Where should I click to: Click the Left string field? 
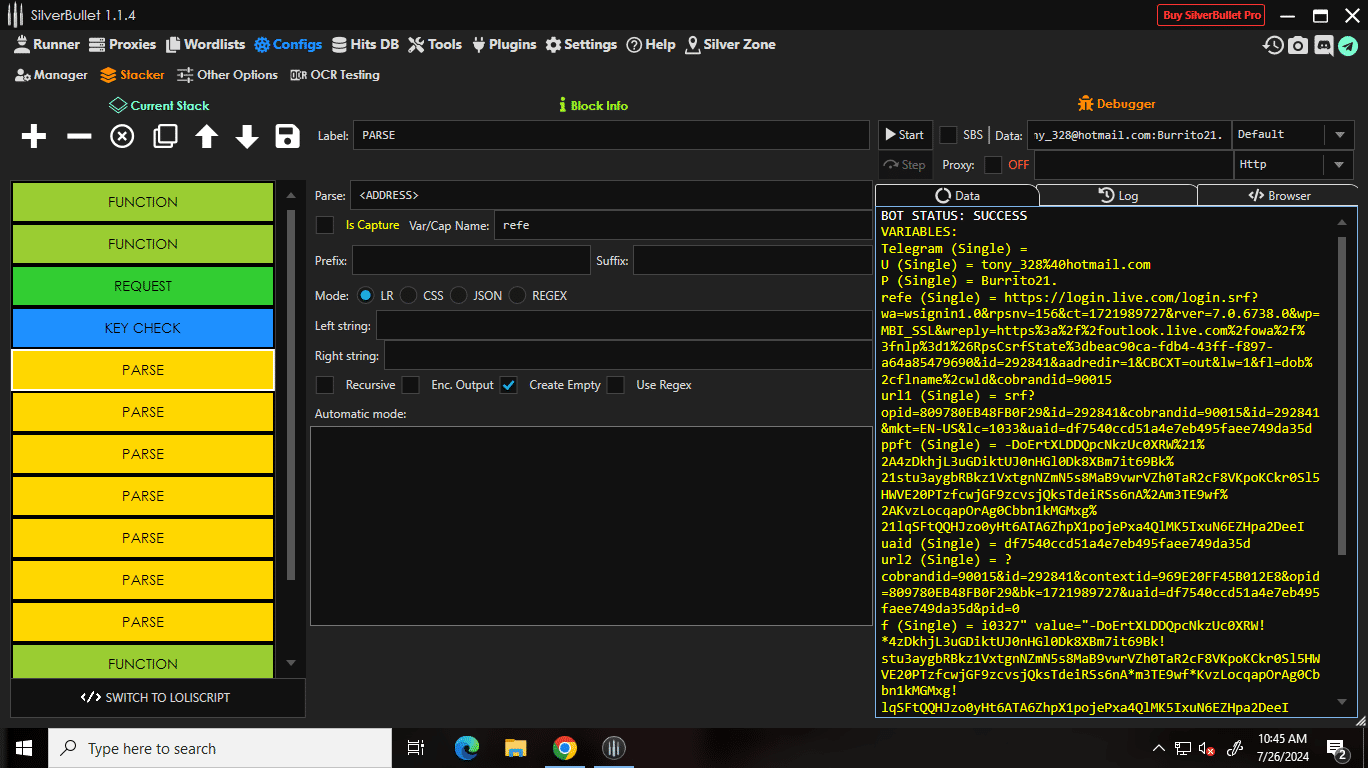point(624,326)
